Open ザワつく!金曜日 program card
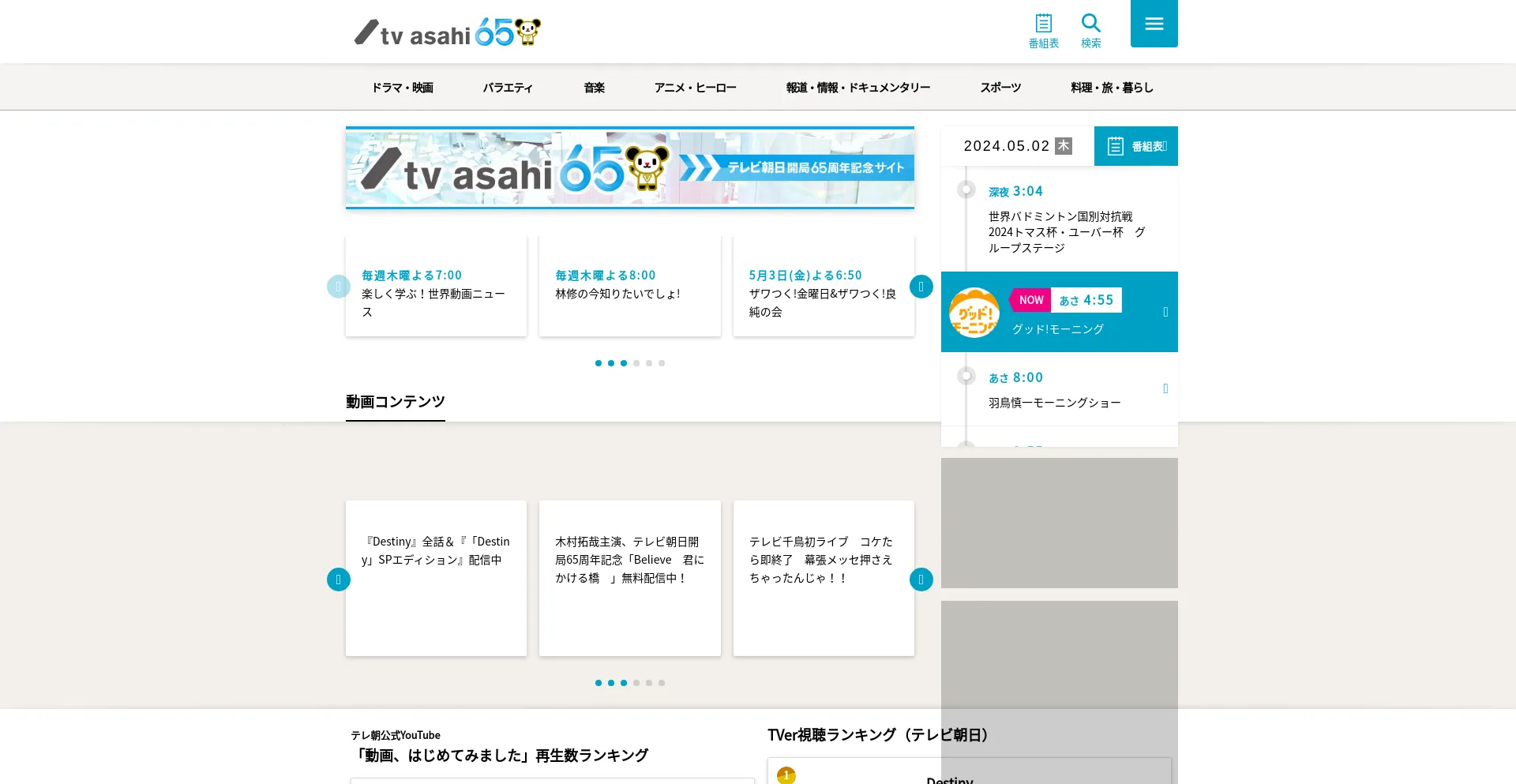Screen dimensions: 1516x784 pos(824,287)
